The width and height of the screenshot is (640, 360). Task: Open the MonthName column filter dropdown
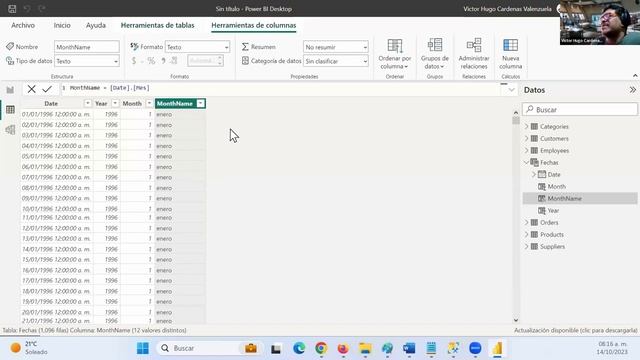201,104
